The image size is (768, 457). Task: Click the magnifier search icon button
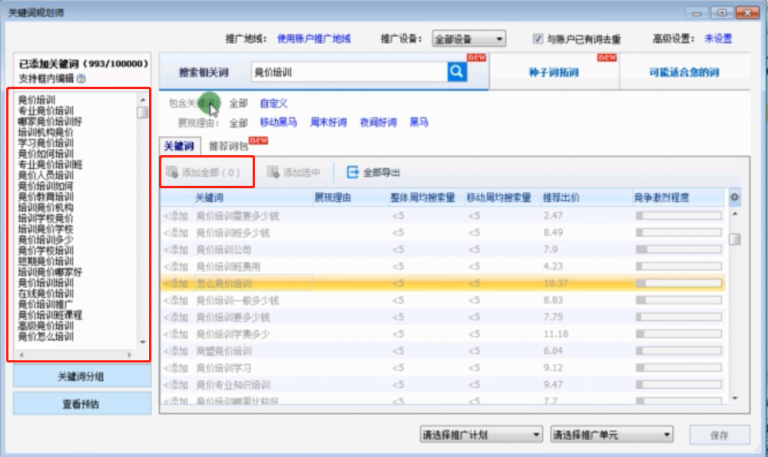click(456, 72)
